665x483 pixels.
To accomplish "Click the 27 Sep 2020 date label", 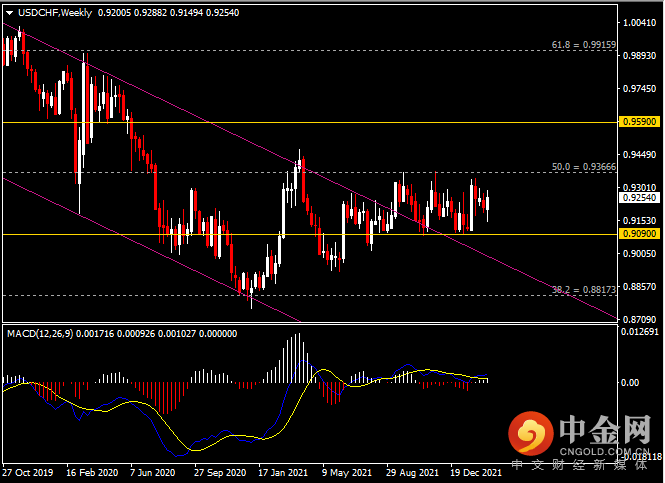I will point(220,472).
